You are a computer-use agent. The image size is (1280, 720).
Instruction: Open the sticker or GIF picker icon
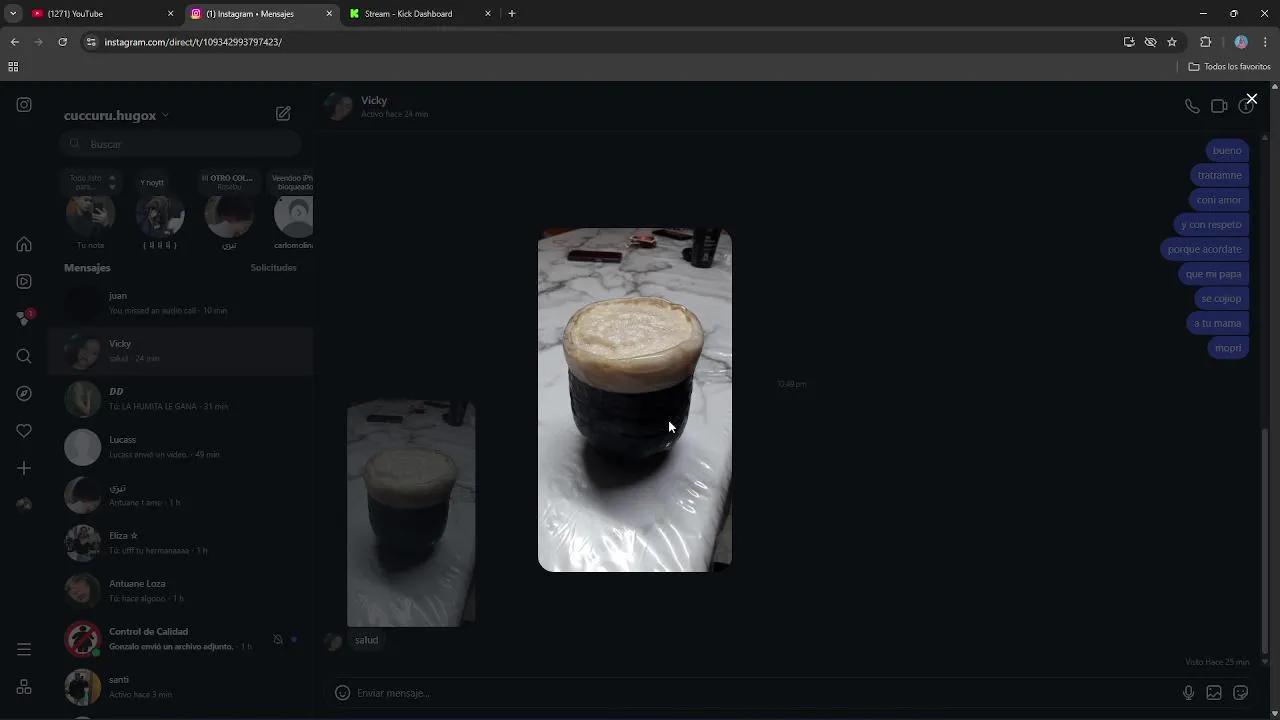click(x=1241, y=693)
